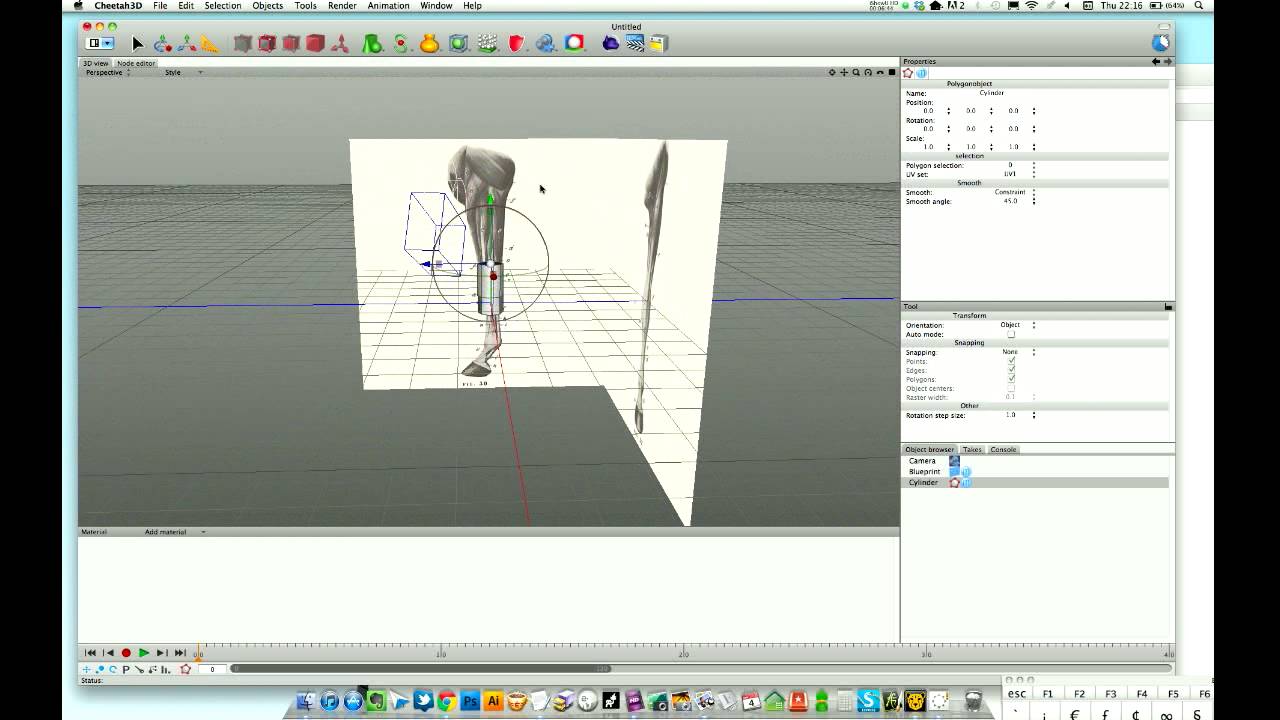Open the Smooth Constraint dropdown
The height and width of the screenshot is (720, 1280).
click(1015, 192)
